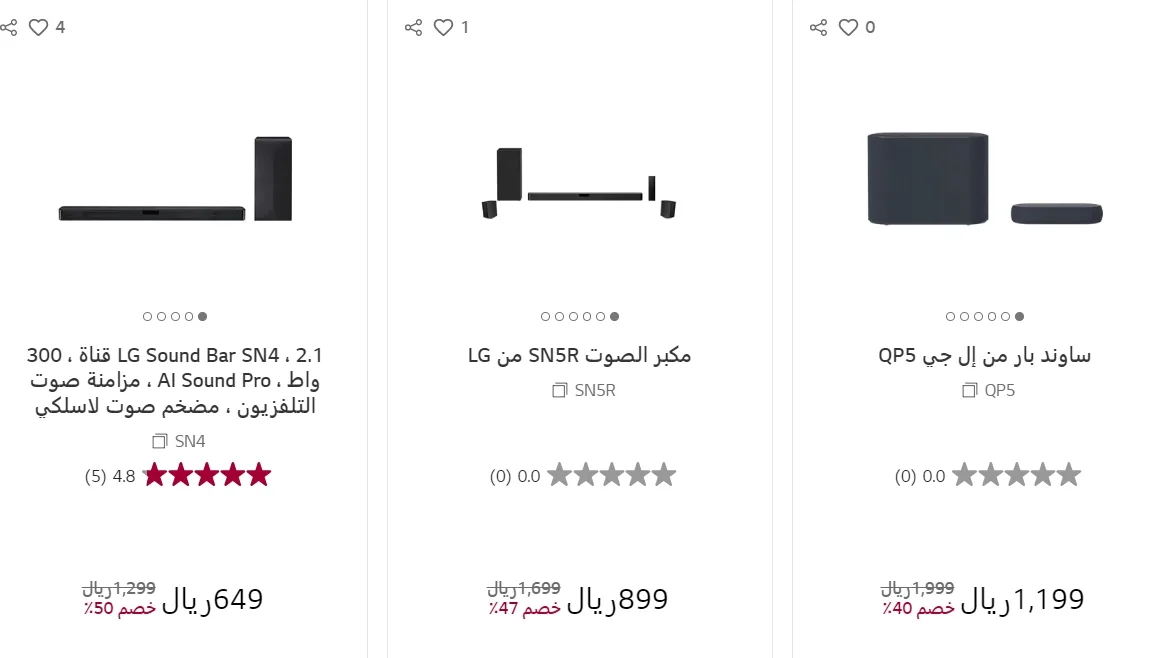1168x658 pixels.
Task: Choose third image dot under SN4 product
Action: click(x=175, y=316)
